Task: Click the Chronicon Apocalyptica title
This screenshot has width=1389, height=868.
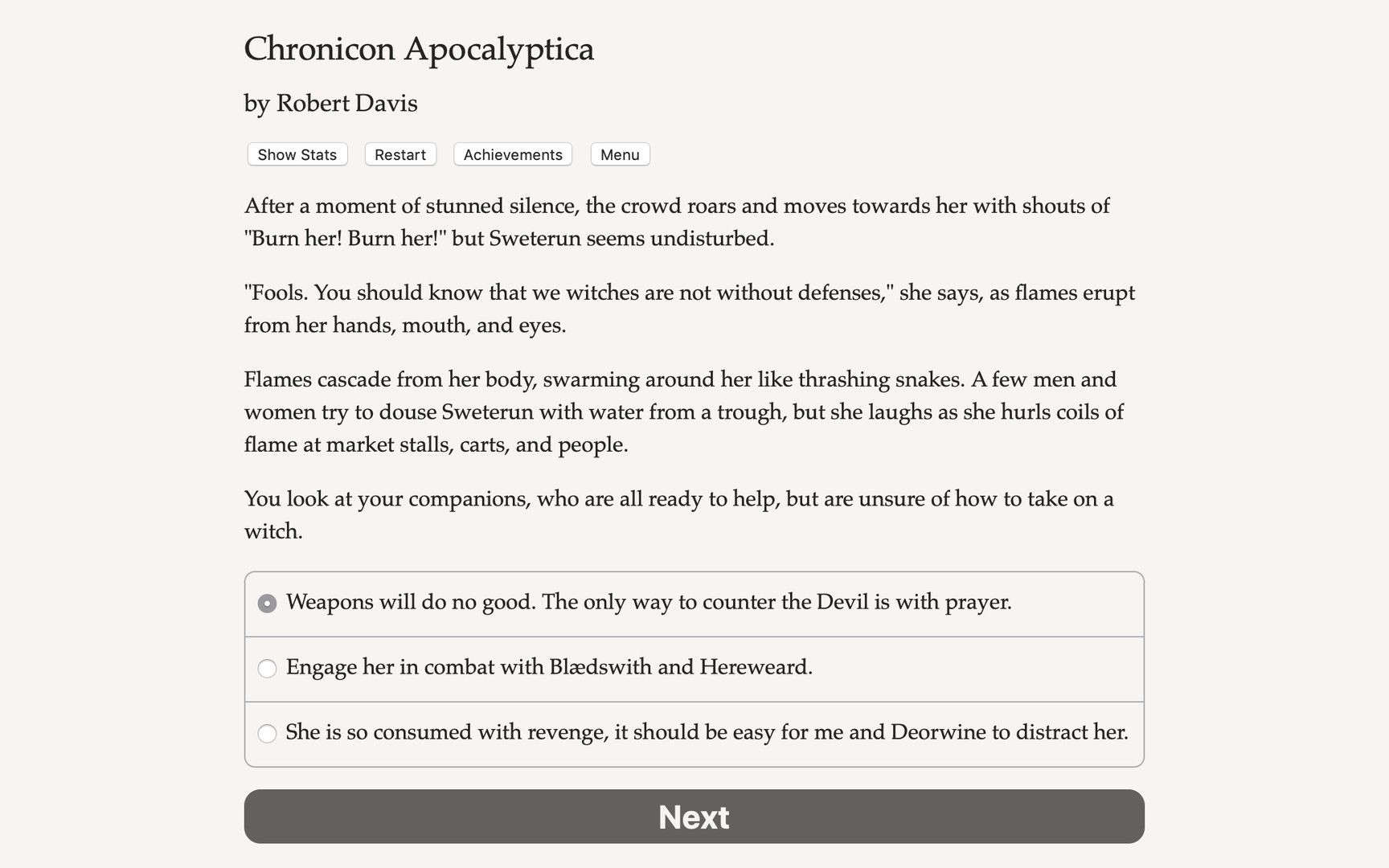Action: coord(419,50)
